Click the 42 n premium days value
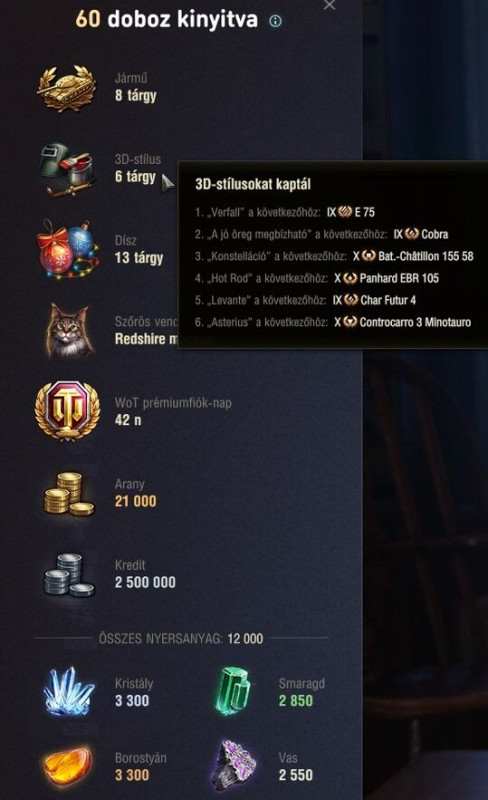This screenshot has width=488, height=800. tap(128, 420)
